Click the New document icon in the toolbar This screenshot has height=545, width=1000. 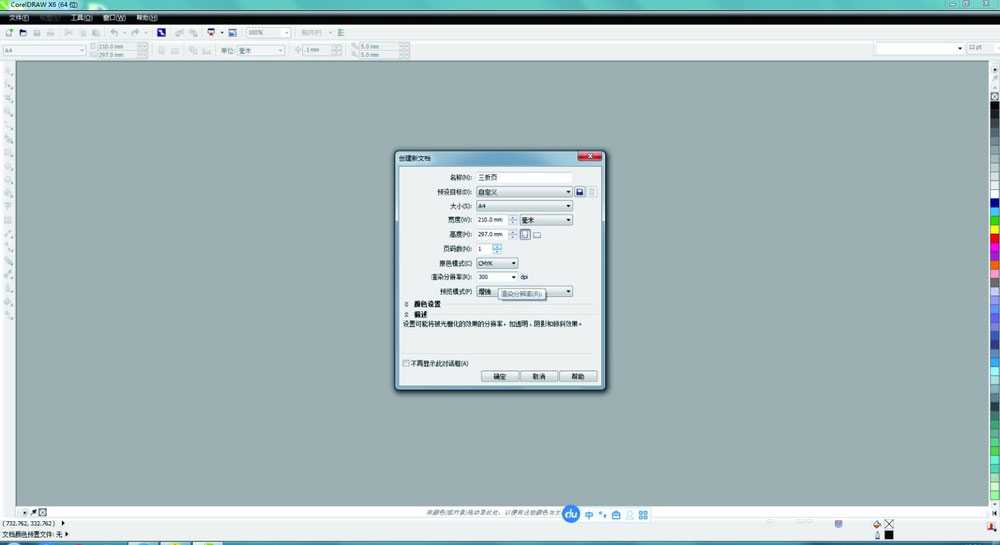9,33
